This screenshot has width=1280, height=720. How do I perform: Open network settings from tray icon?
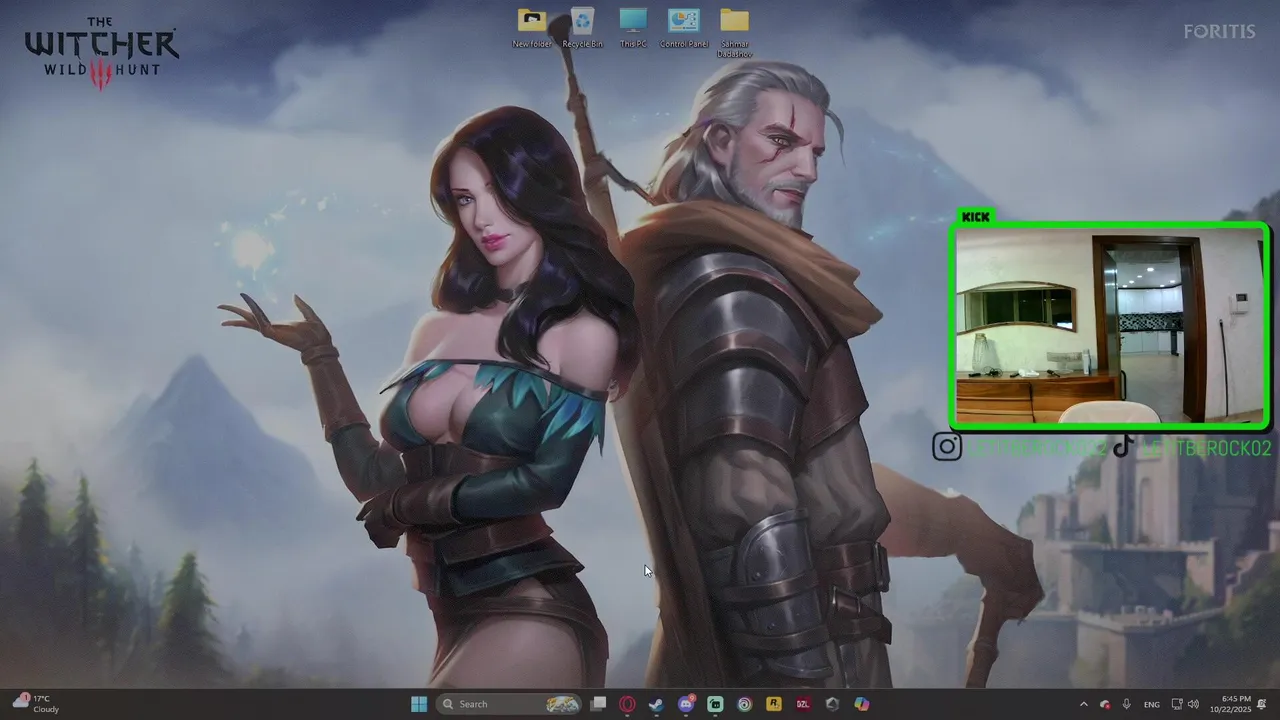pos(1177,704)
